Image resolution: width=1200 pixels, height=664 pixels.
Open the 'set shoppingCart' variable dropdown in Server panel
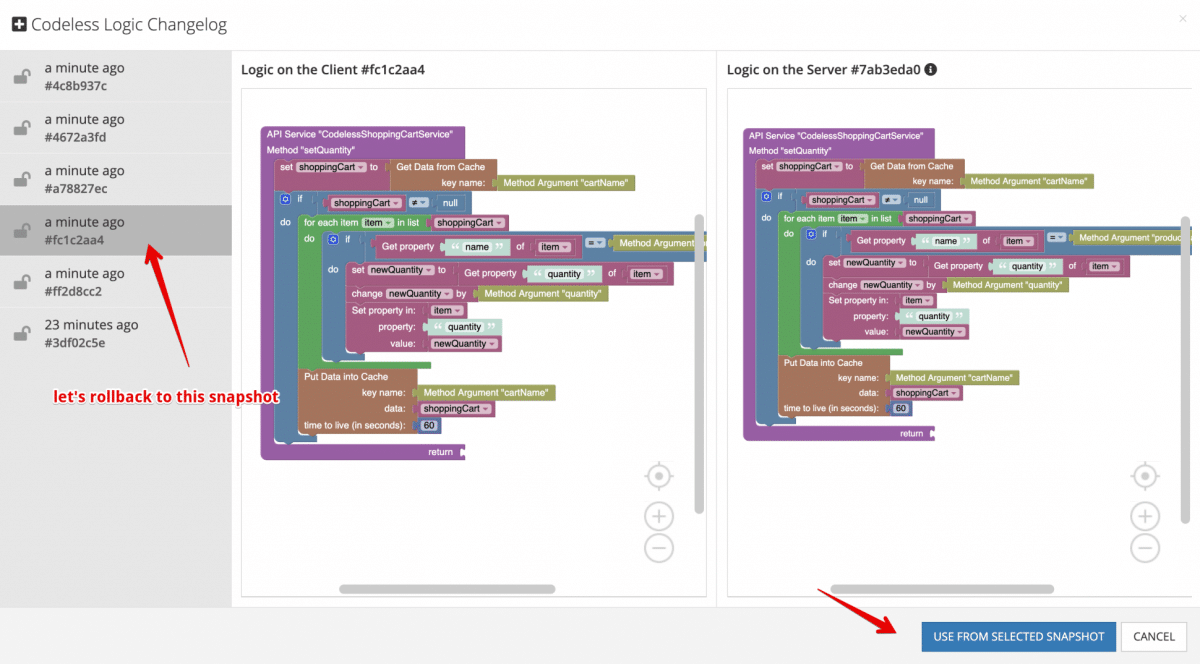tap(811, 166)
